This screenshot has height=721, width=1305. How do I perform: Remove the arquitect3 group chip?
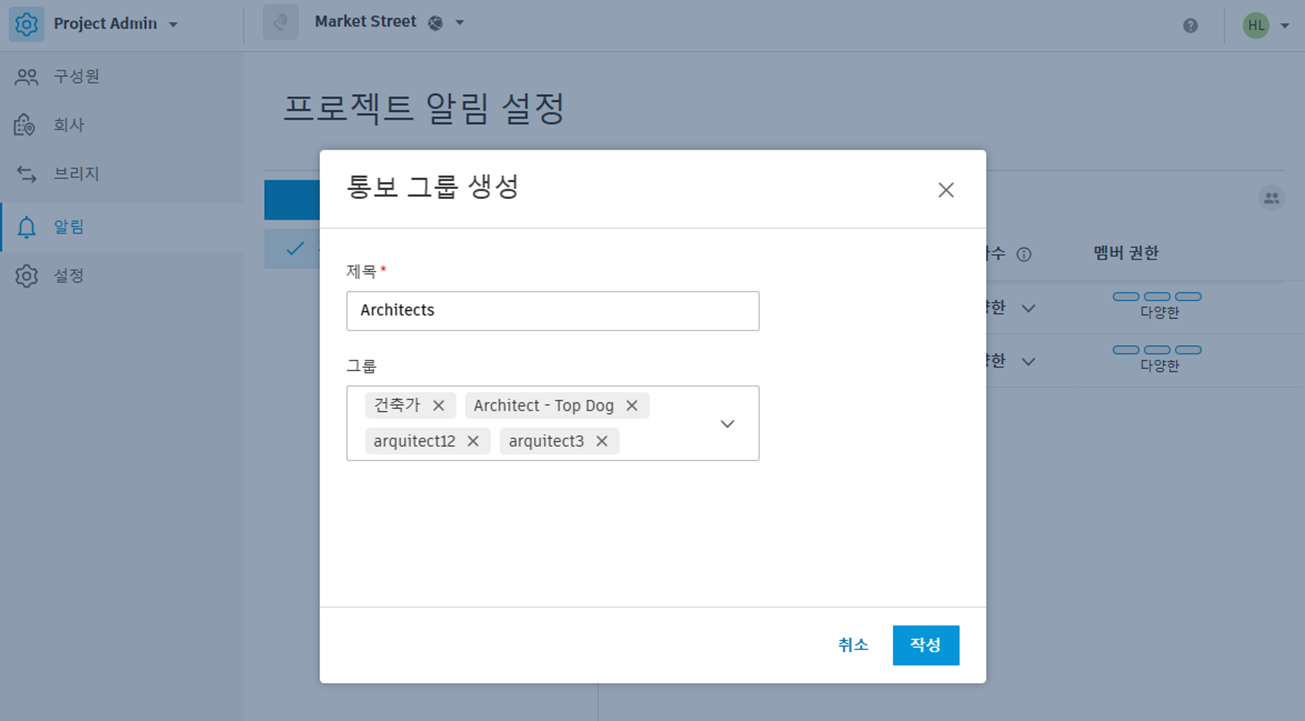click(601, 440)
